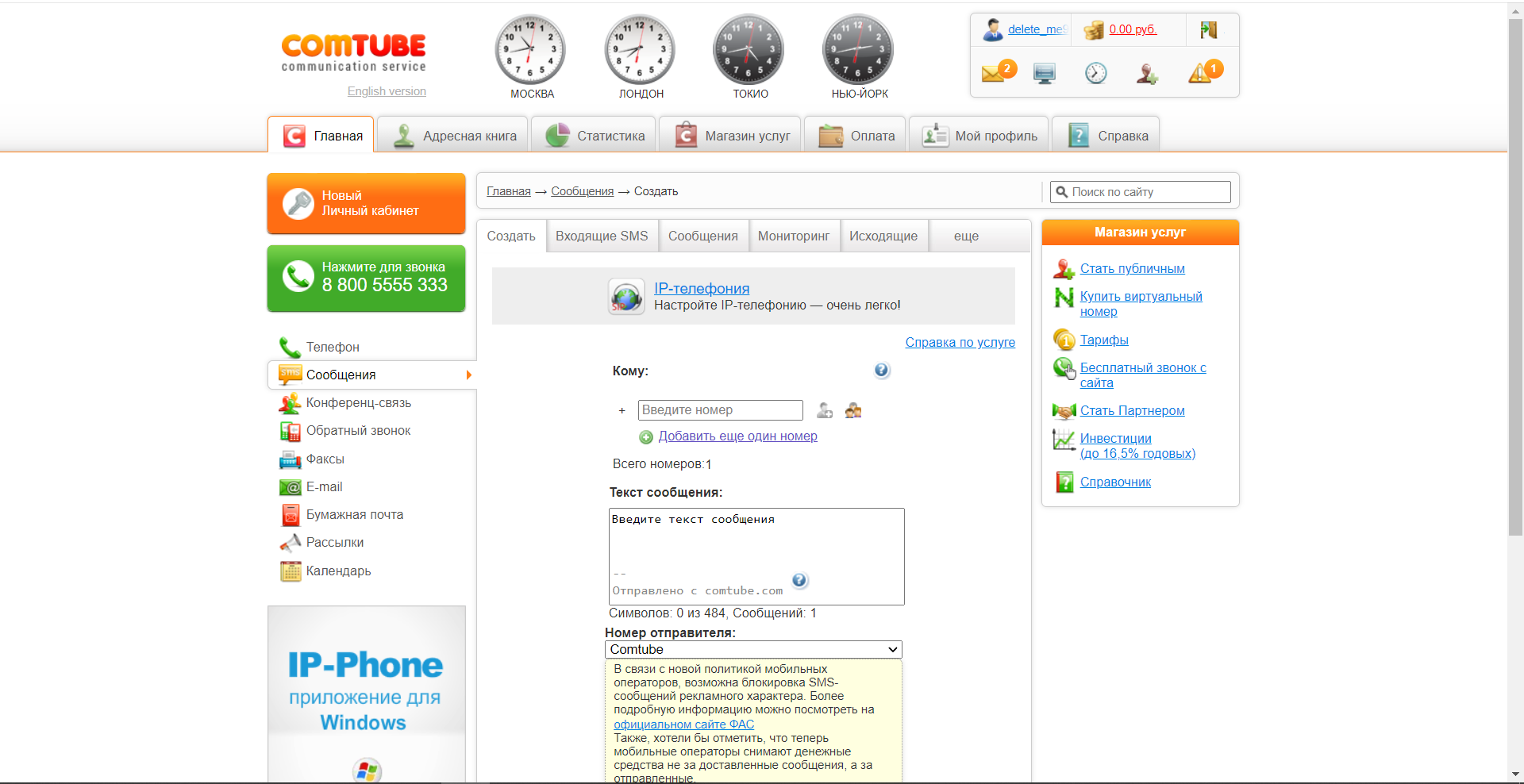Open the Номер отправителя Comtube dropdown

pos(753,649)
